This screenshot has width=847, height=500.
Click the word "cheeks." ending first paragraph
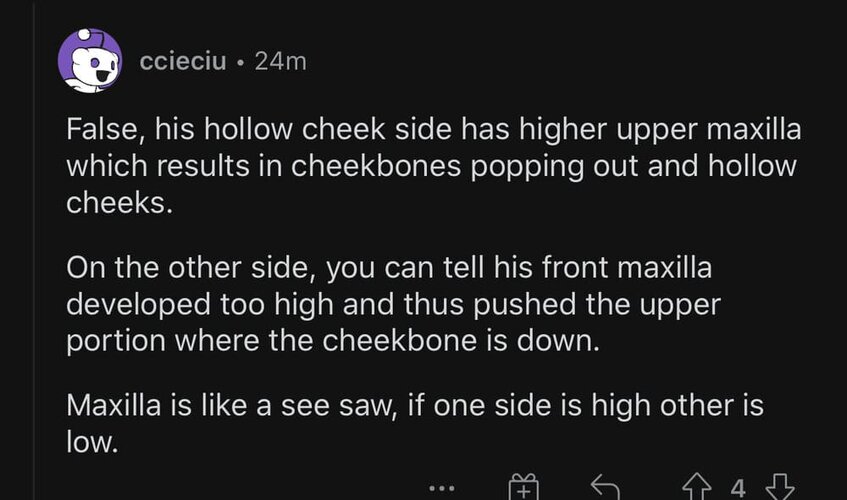coord(119,202)
